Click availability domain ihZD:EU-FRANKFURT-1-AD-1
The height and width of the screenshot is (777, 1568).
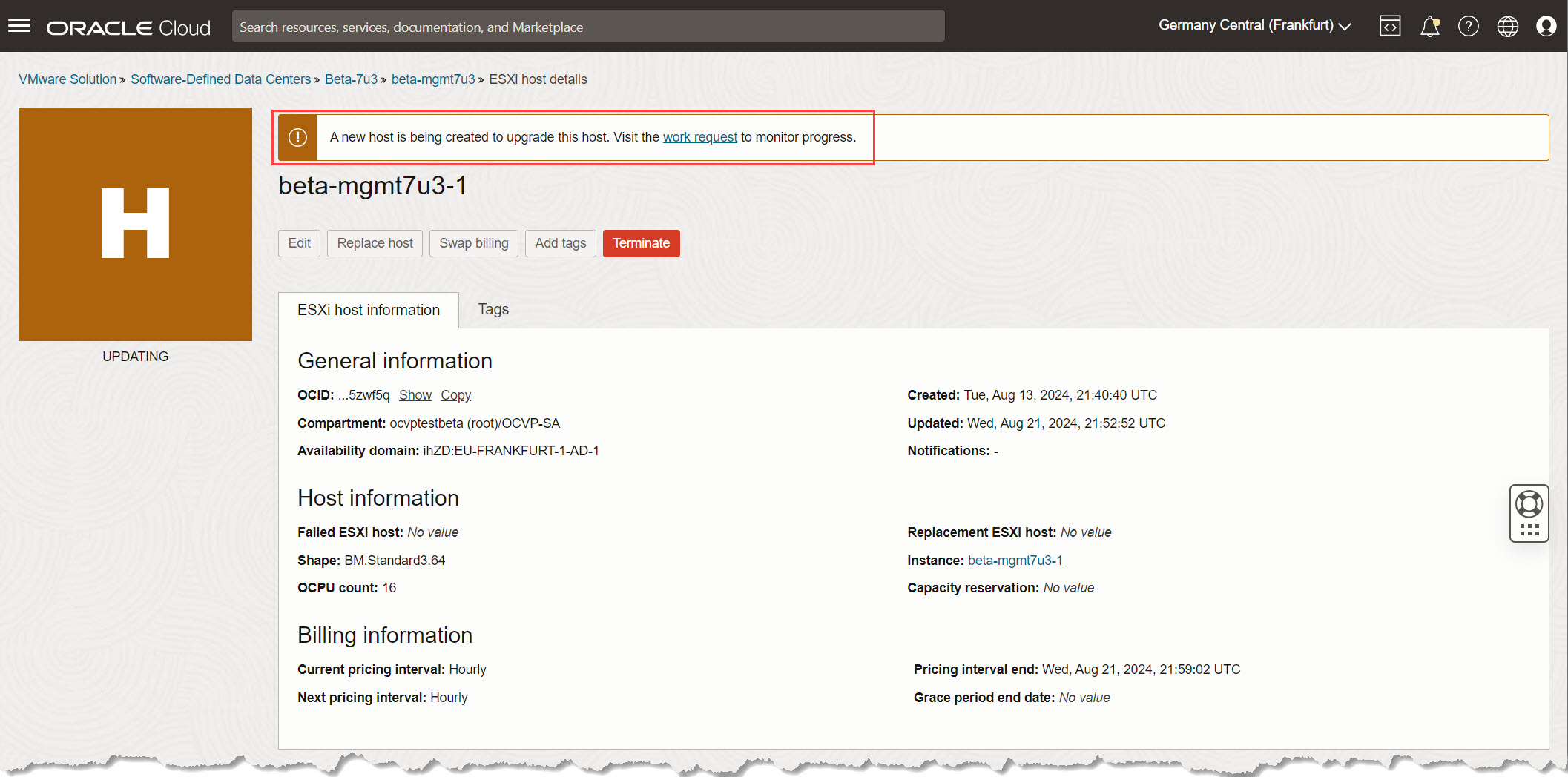pos(511,451)
